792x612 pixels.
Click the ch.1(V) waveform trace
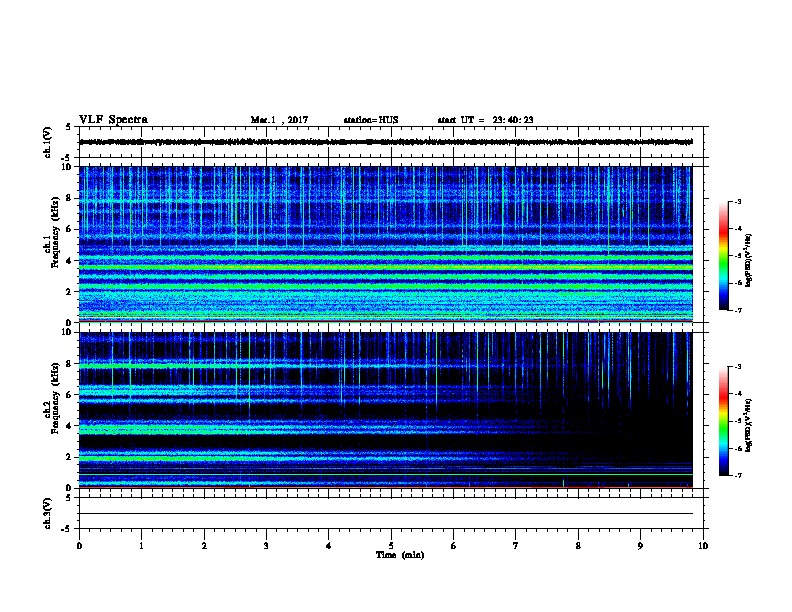point(386,142)
